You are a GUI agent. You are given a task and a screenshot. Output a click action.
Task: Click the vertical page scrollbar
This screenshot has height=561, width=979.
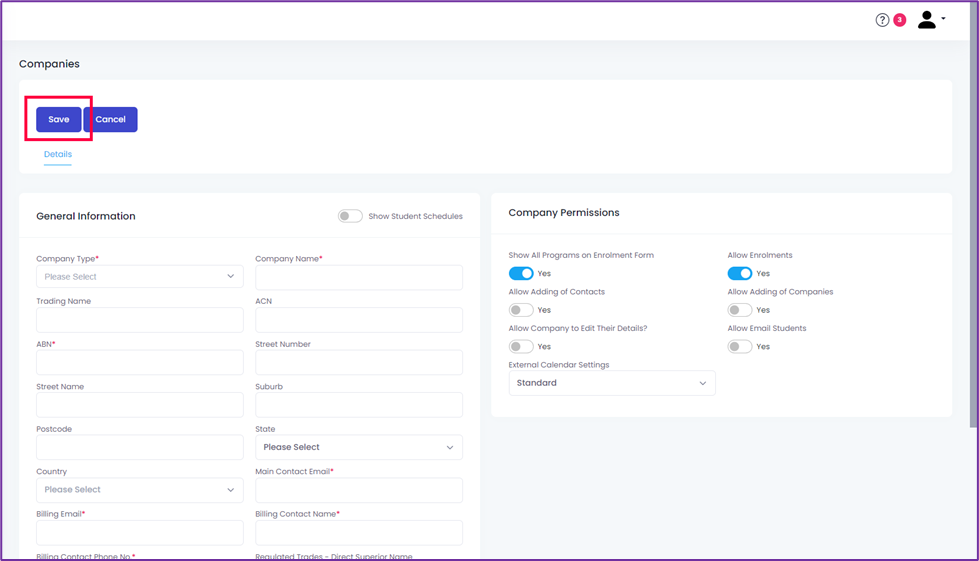click(x=973, y=215)
